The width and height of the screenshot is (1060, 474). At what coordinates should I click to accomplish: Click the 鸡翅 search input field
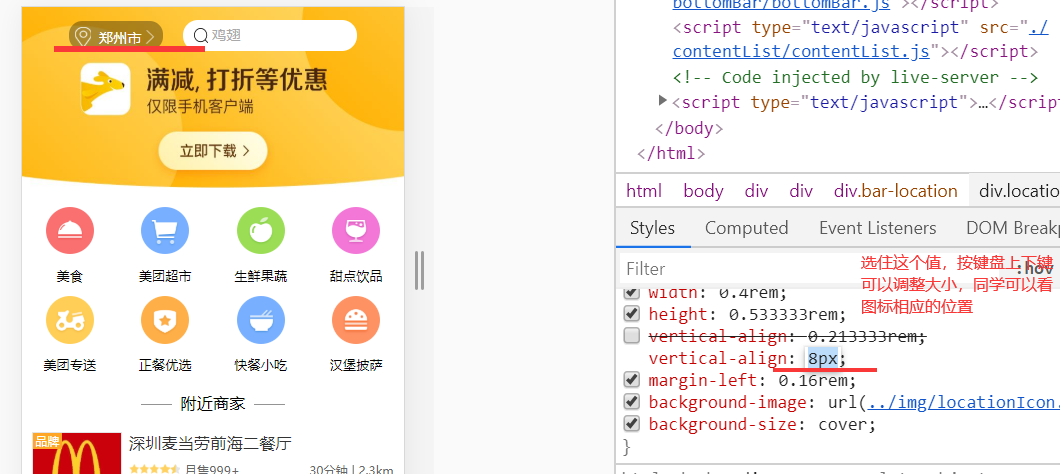(270, 35)
